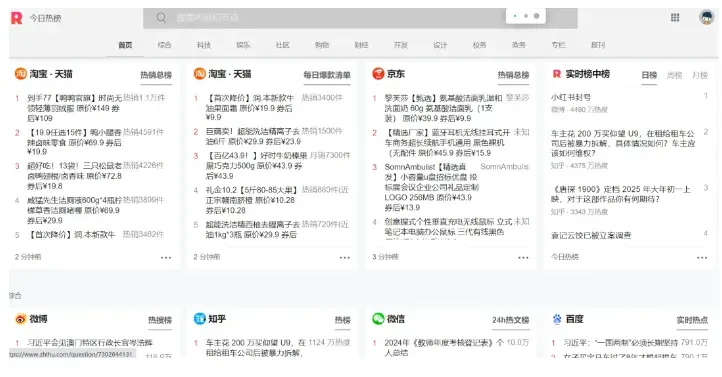The image size is (722, 377).
Task: Click the 3 分钟前 update time on 京东 card
Action: (385, 257)
